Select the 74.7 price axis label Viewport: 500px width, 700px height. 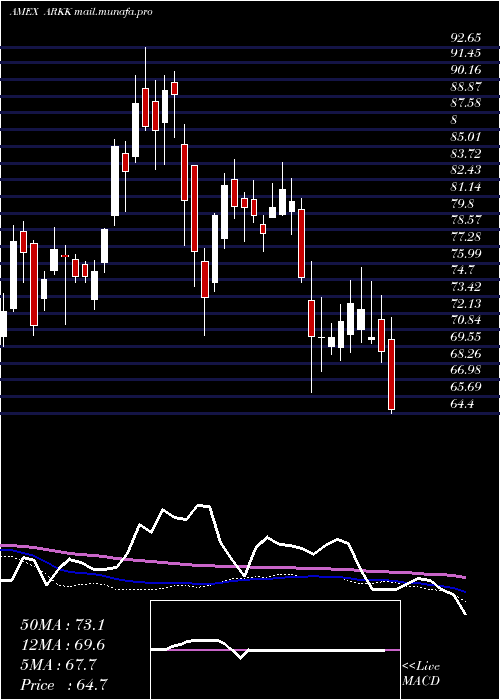coord(463,270)
